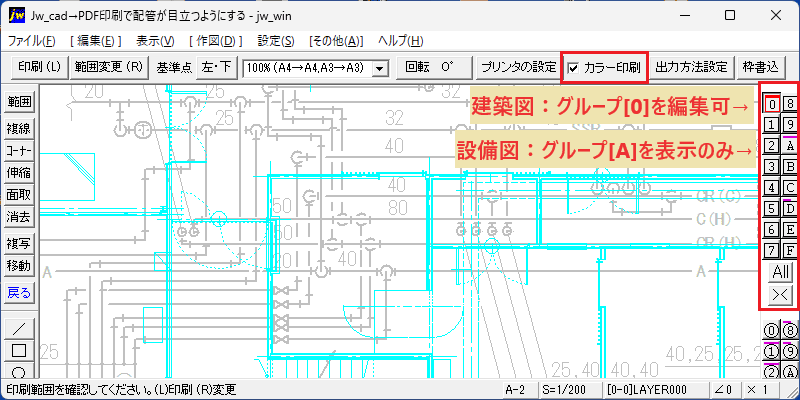This screenshot has width=800, height=400.
Task: Toggle circled layer 0 button
Action: pos(772,331)
